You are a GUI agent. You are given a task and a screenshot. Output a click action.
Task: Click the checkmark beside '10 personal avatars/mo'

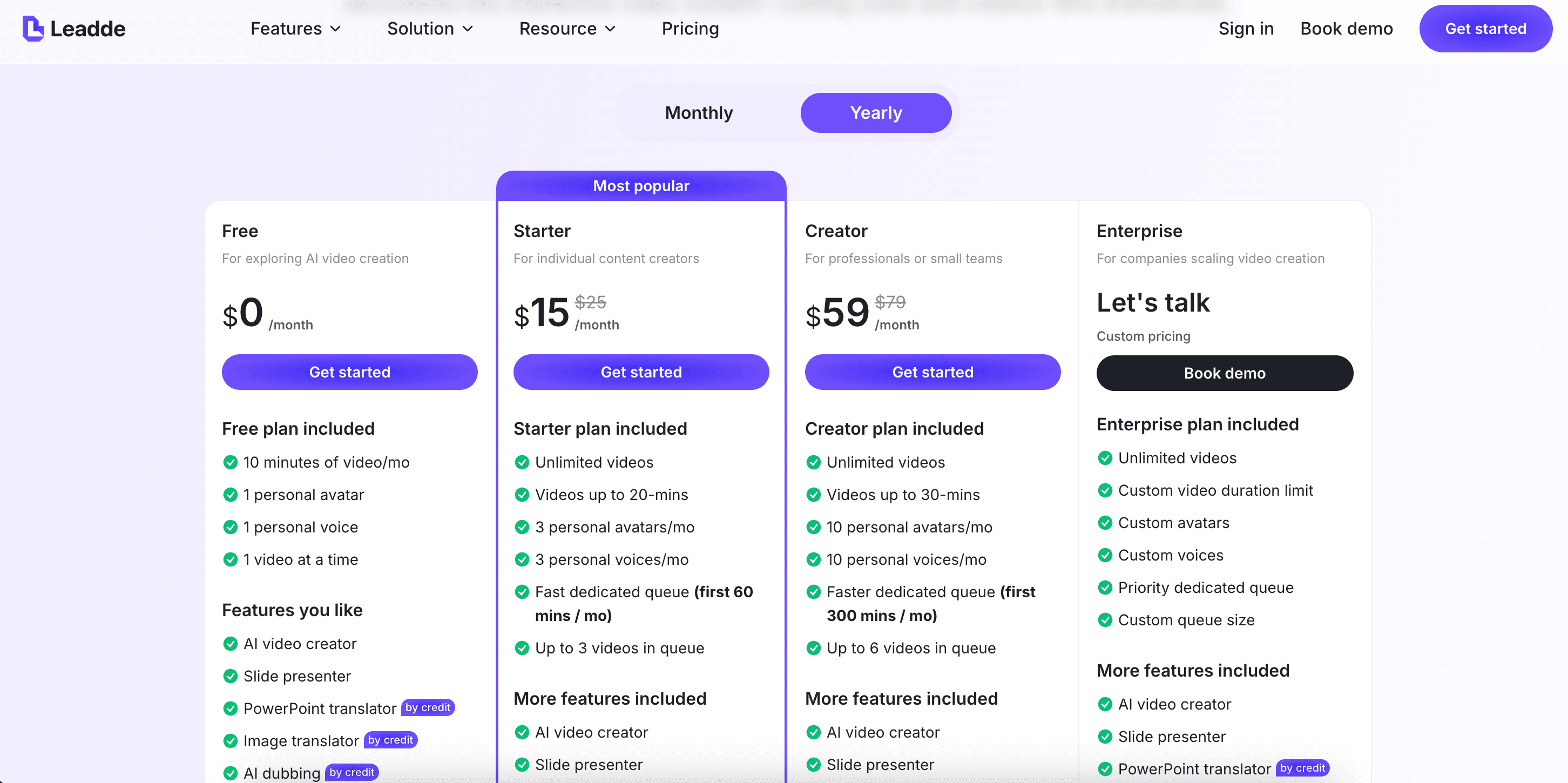(x=813, y=526)
